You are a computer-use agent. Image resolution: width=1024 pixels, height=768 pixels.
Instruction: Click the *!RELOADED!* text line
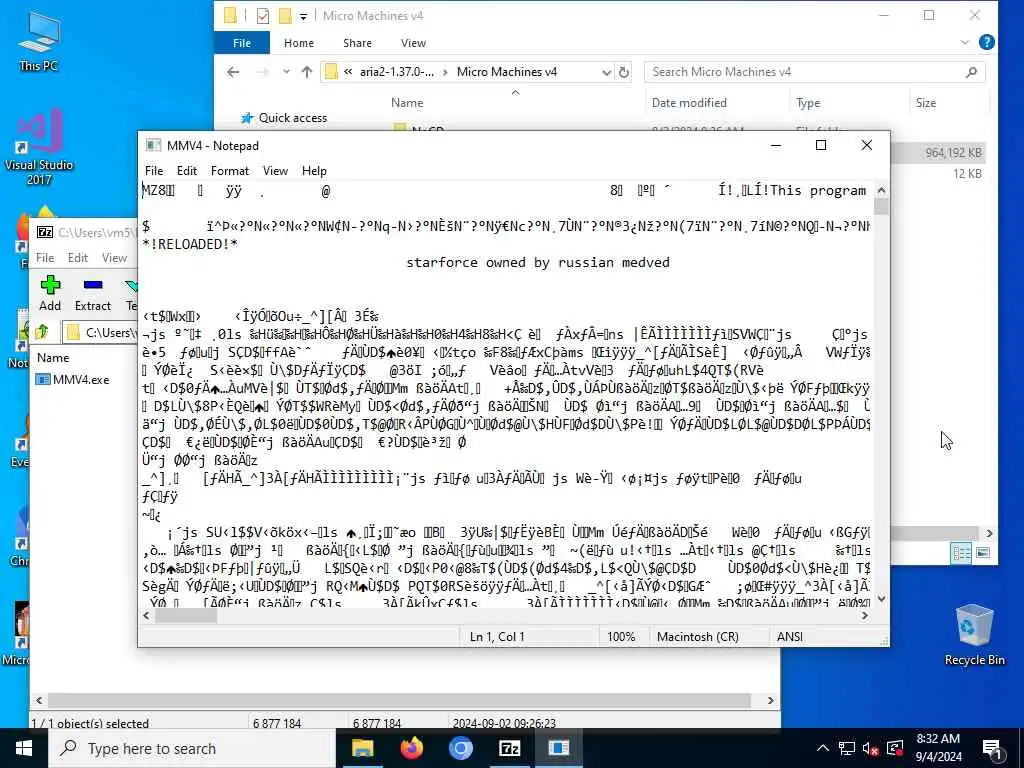(190, 244)
